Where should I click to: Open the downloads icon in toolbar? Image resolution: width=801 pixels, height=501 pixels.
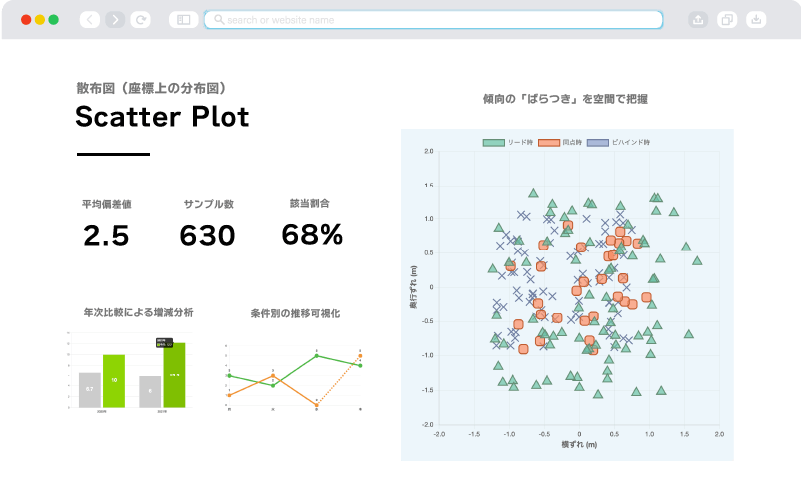point(756,19)
